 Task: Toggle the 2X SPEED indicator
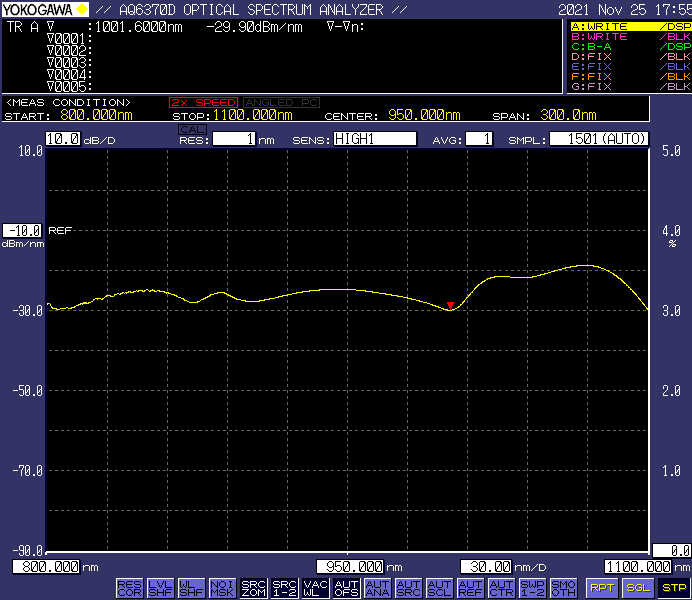(204, 103)
